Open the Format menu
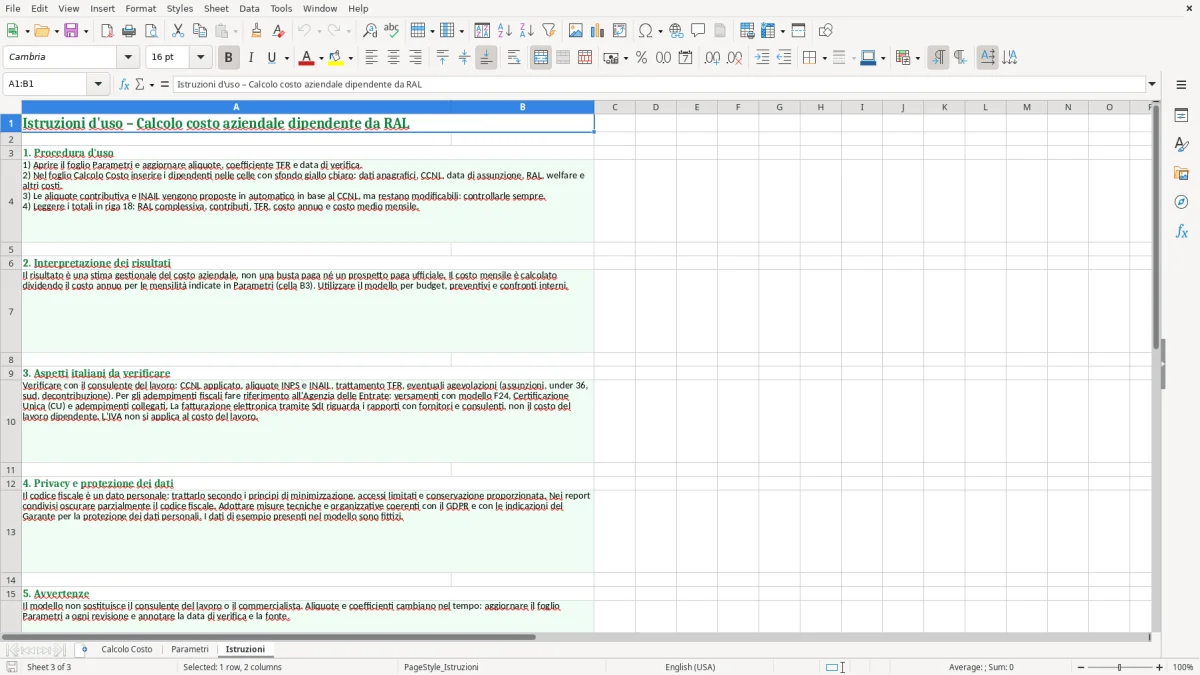Viewport: 1200px width, 675px height. point(141,8)
